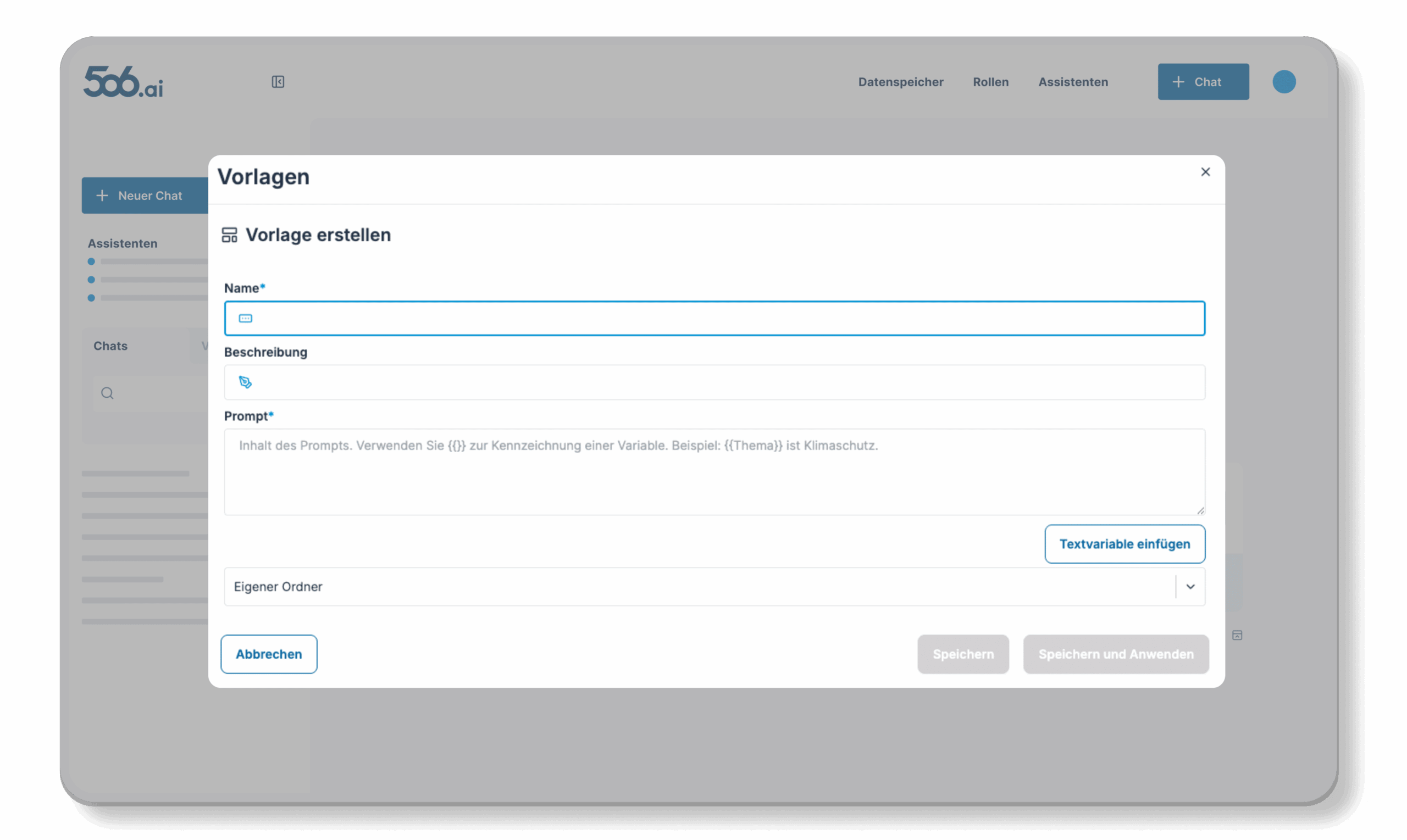1407x840 pixels.
Task: Click the pen icon in Beschreibung field
Action: 245,382
